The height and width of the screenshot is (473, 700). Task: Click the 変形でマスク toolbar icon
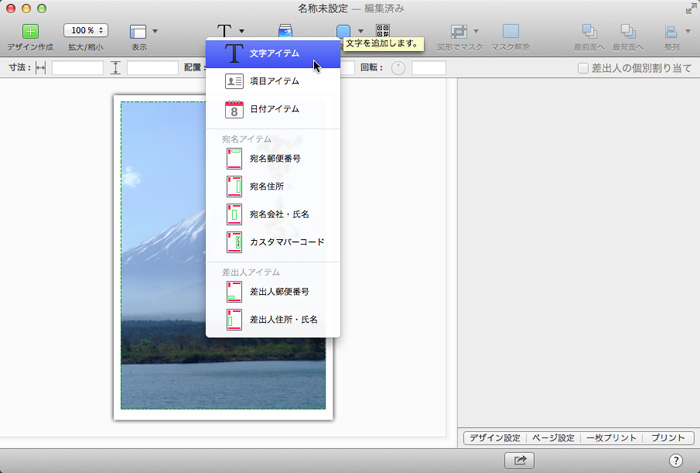[x=459, y=32]
